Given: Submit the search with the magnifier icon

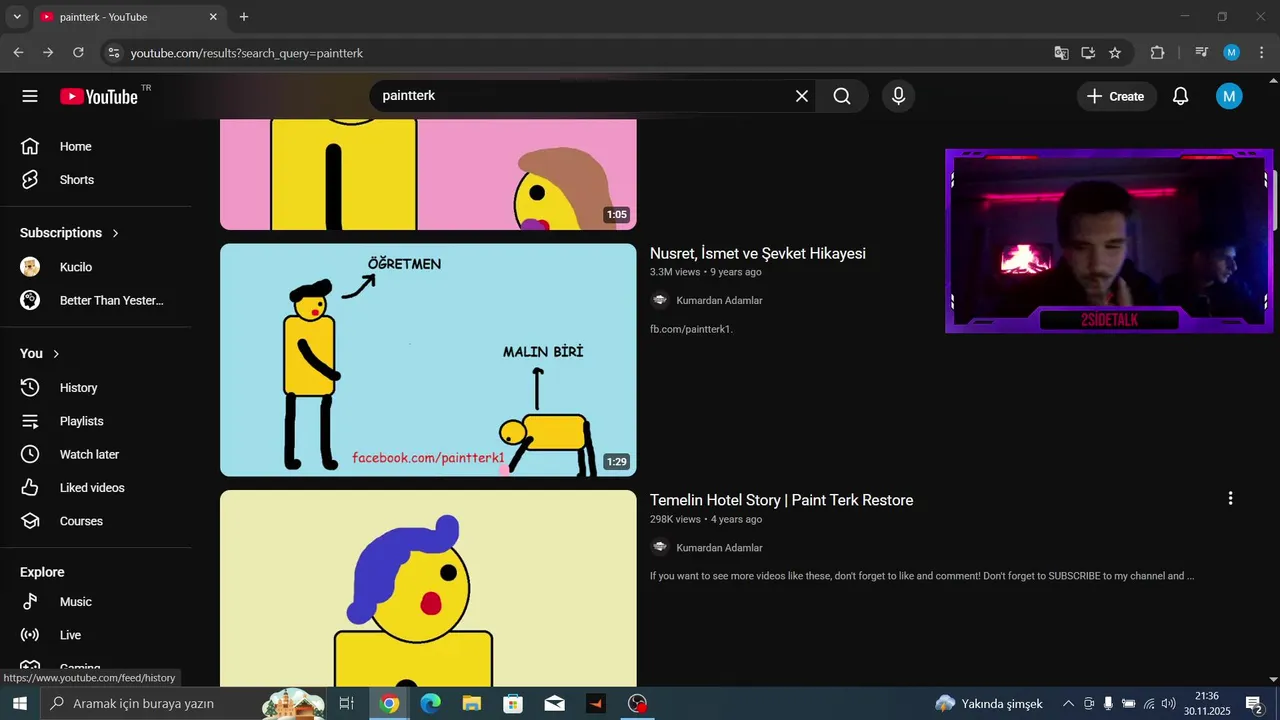Looking at the screenshot, I should click(x=842, y=96).
